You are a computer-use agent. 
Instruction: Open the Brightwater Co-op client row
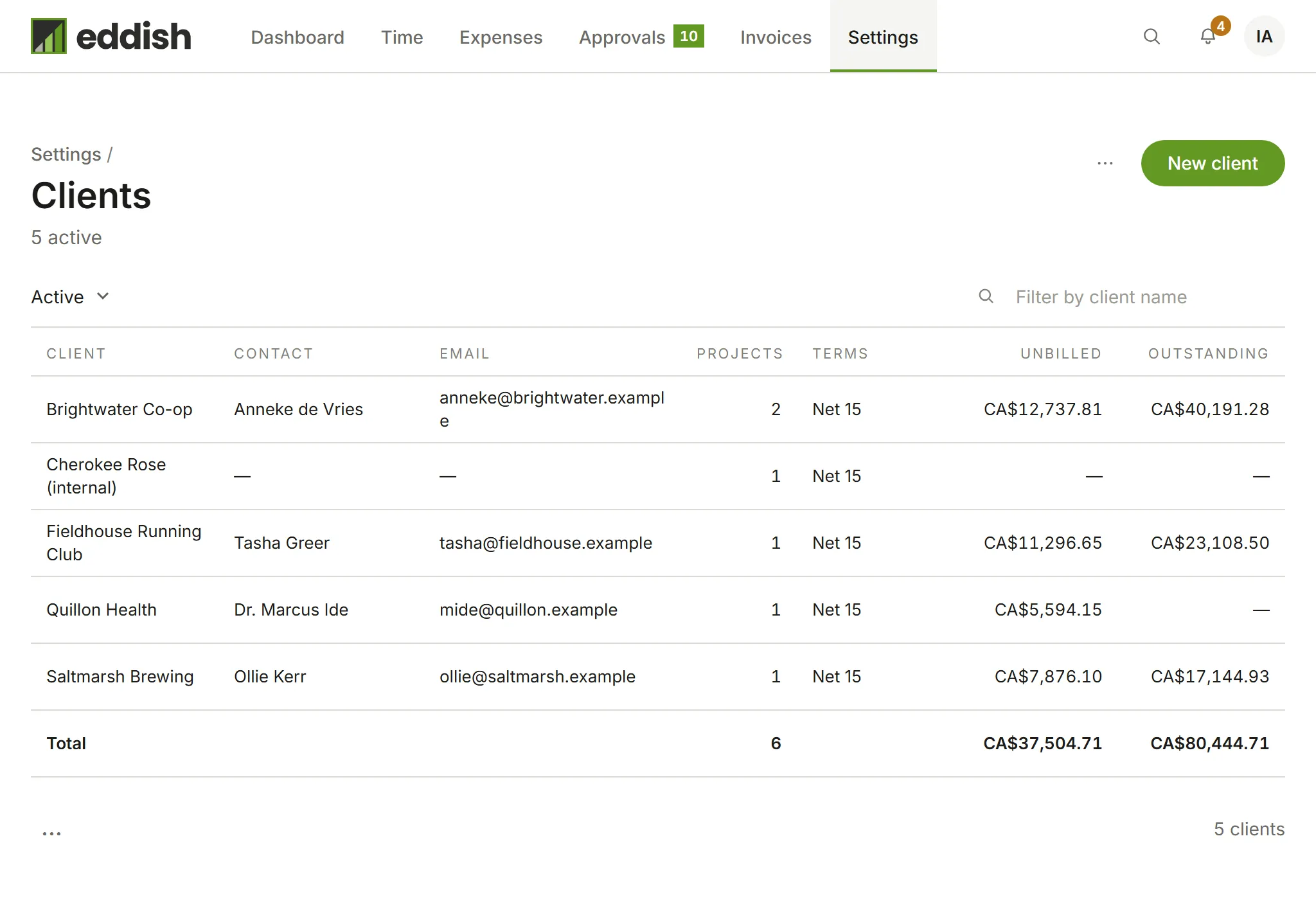658,409
